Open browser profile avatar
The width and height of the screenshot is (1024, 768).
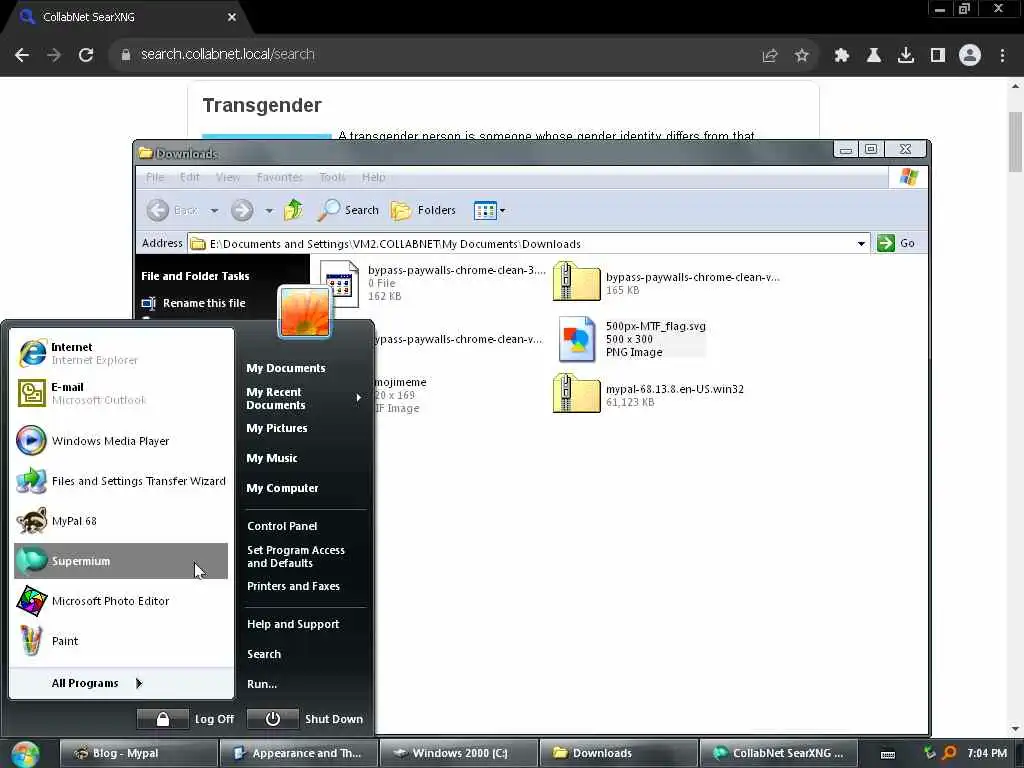tap(970, 55)
